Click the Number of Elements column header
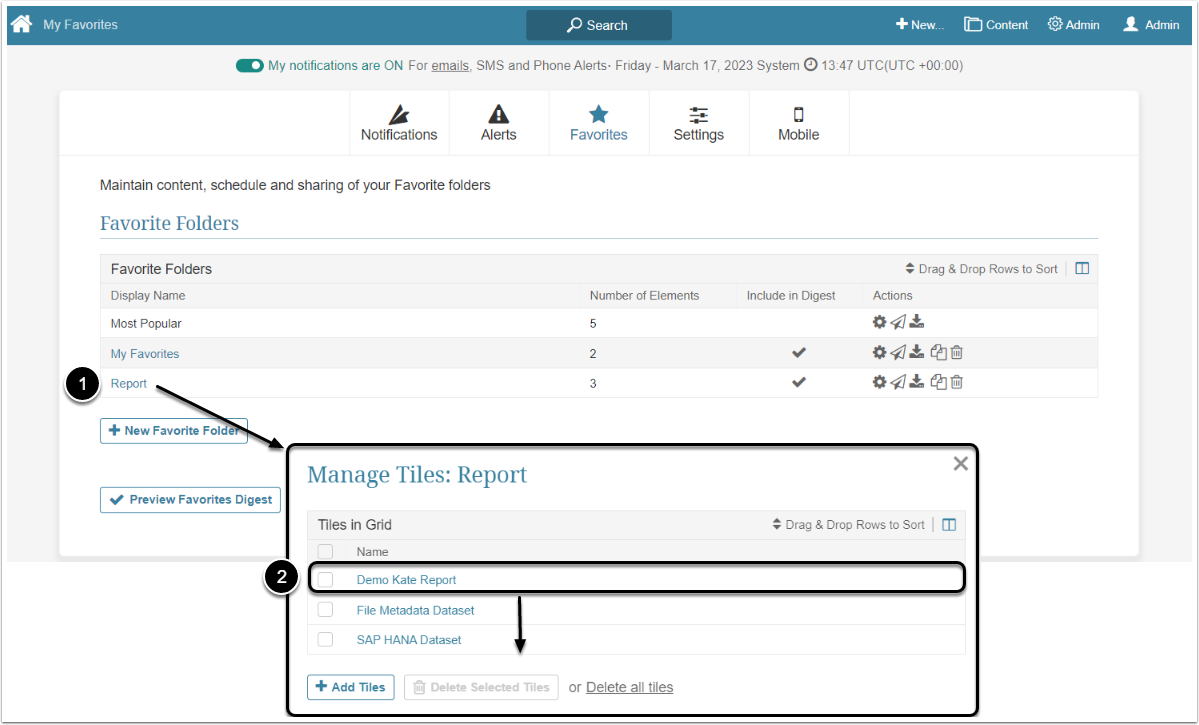Viewport: 1199px width, 725px height. click(x=644, y=295)
